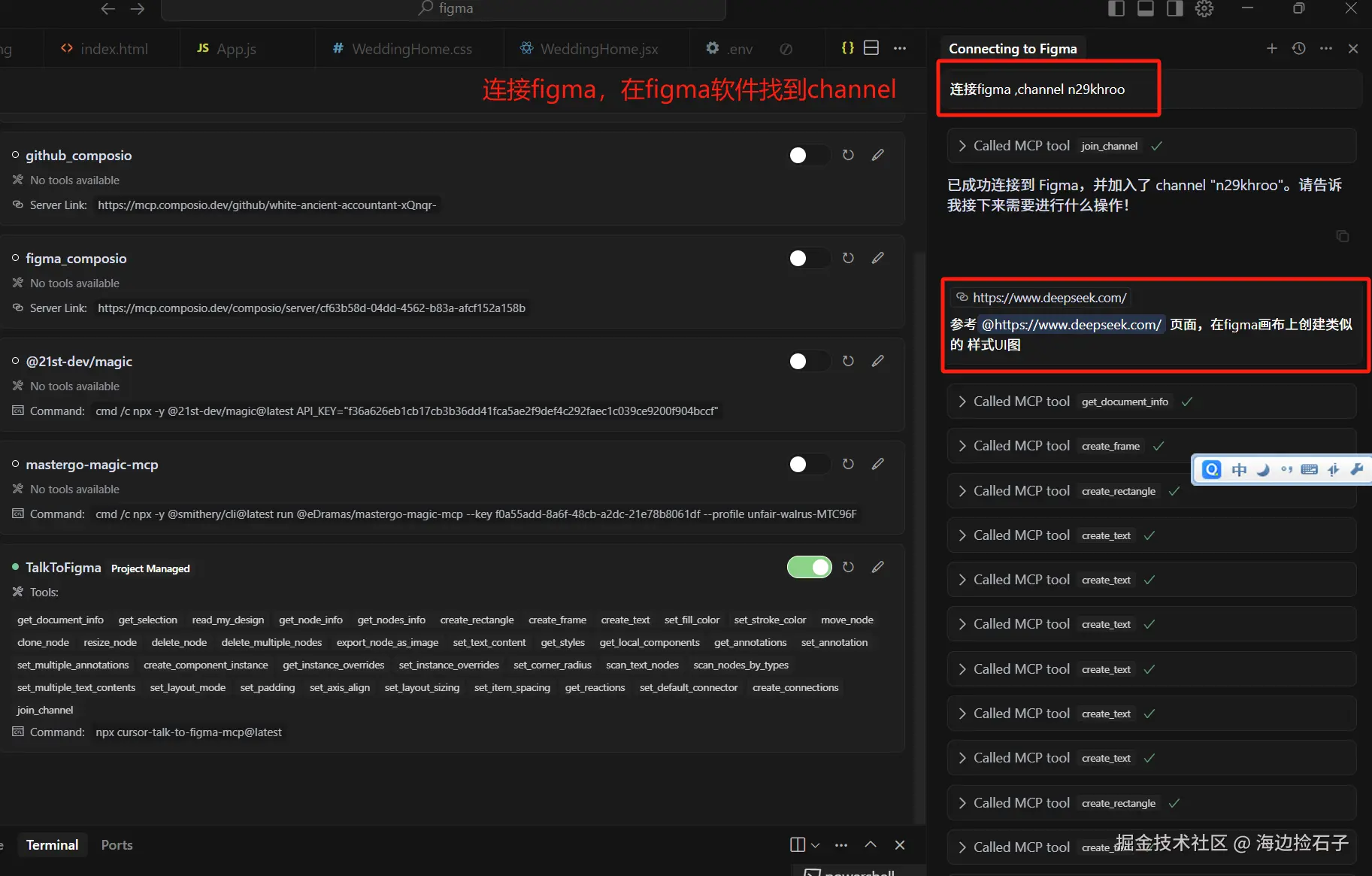This screenshot has width=1372, height=876.
Task: Open settings gear in title bar
Action: click(1204, 8)
